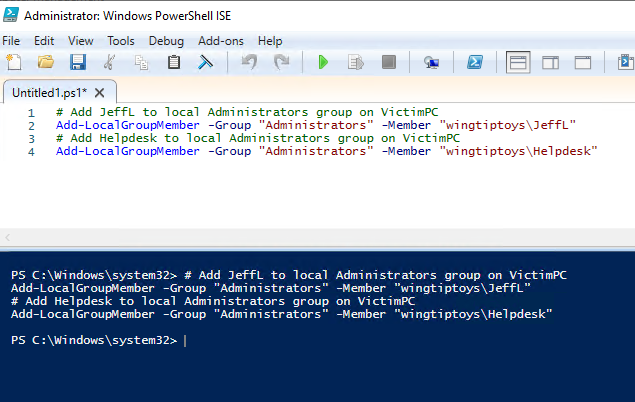Redo the last edit
The image size is (635, 402).
281,62
